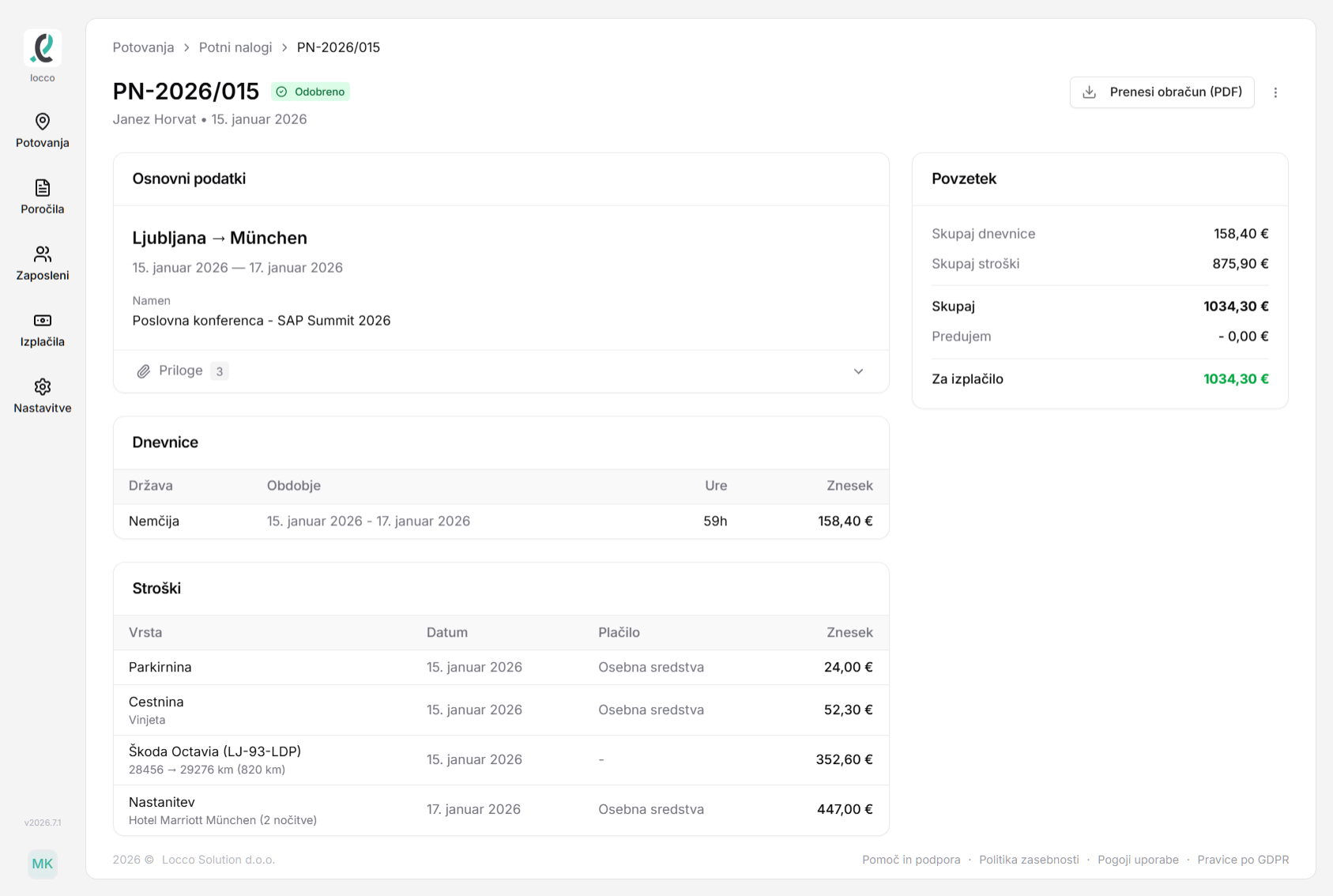Click the 352,60 € amount
The width and height of the screenshot is (1333, 896).
[844, 760]
